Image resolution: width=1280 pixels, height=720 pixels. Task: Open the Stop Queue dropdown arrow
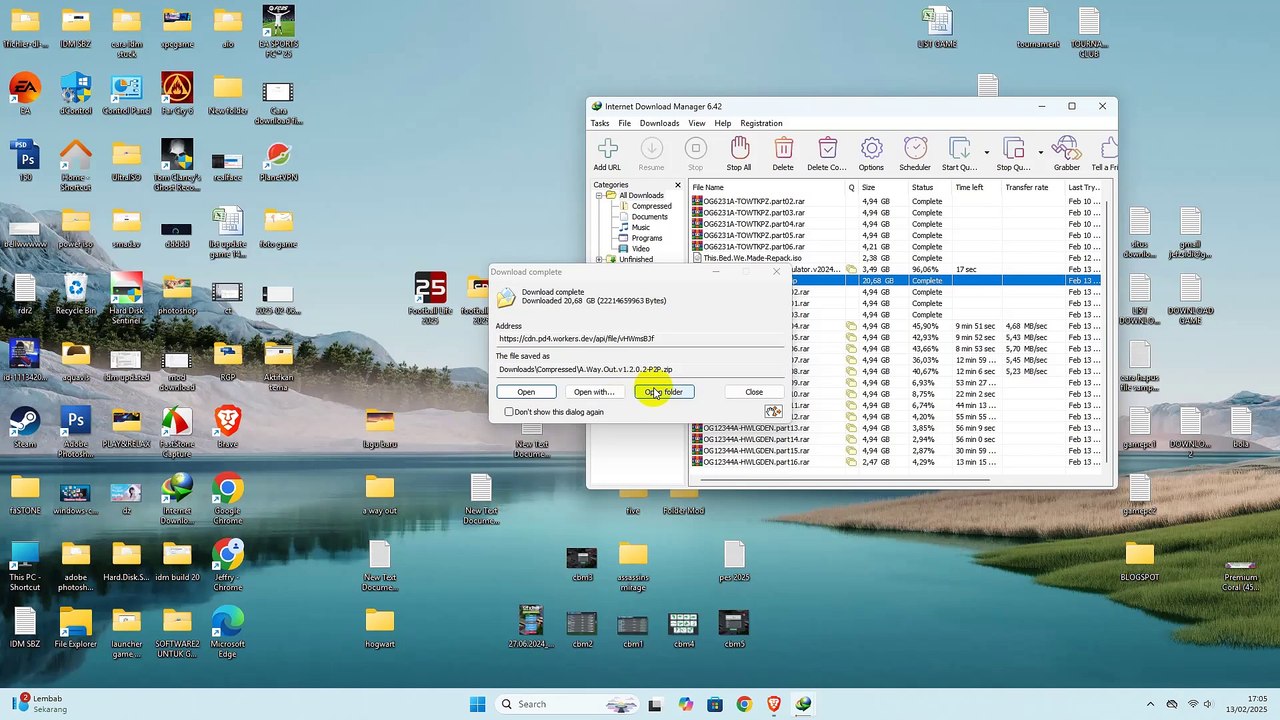1040,153
